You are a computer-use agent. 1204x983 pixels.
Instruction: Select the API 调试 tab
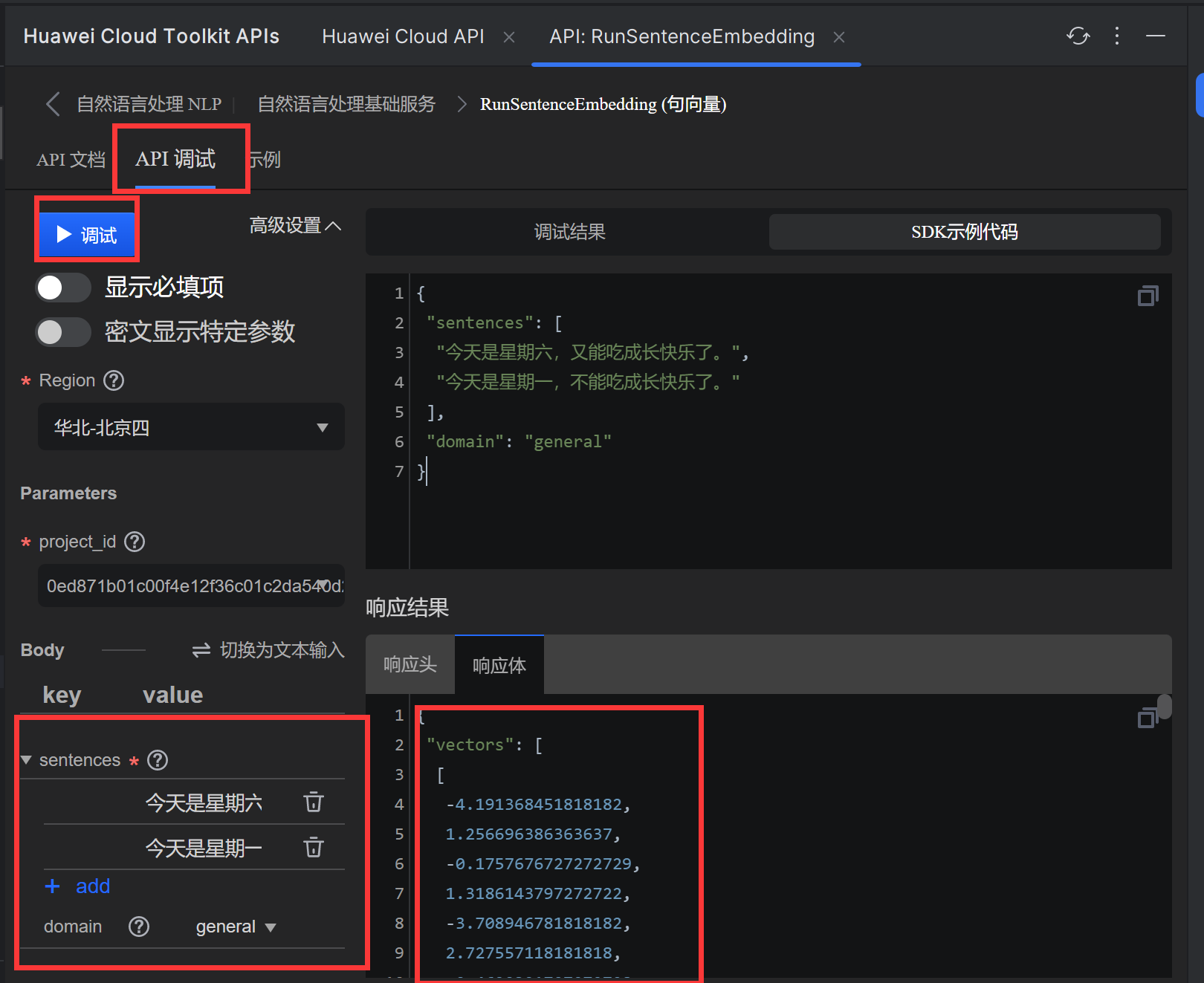pos(175,159)
